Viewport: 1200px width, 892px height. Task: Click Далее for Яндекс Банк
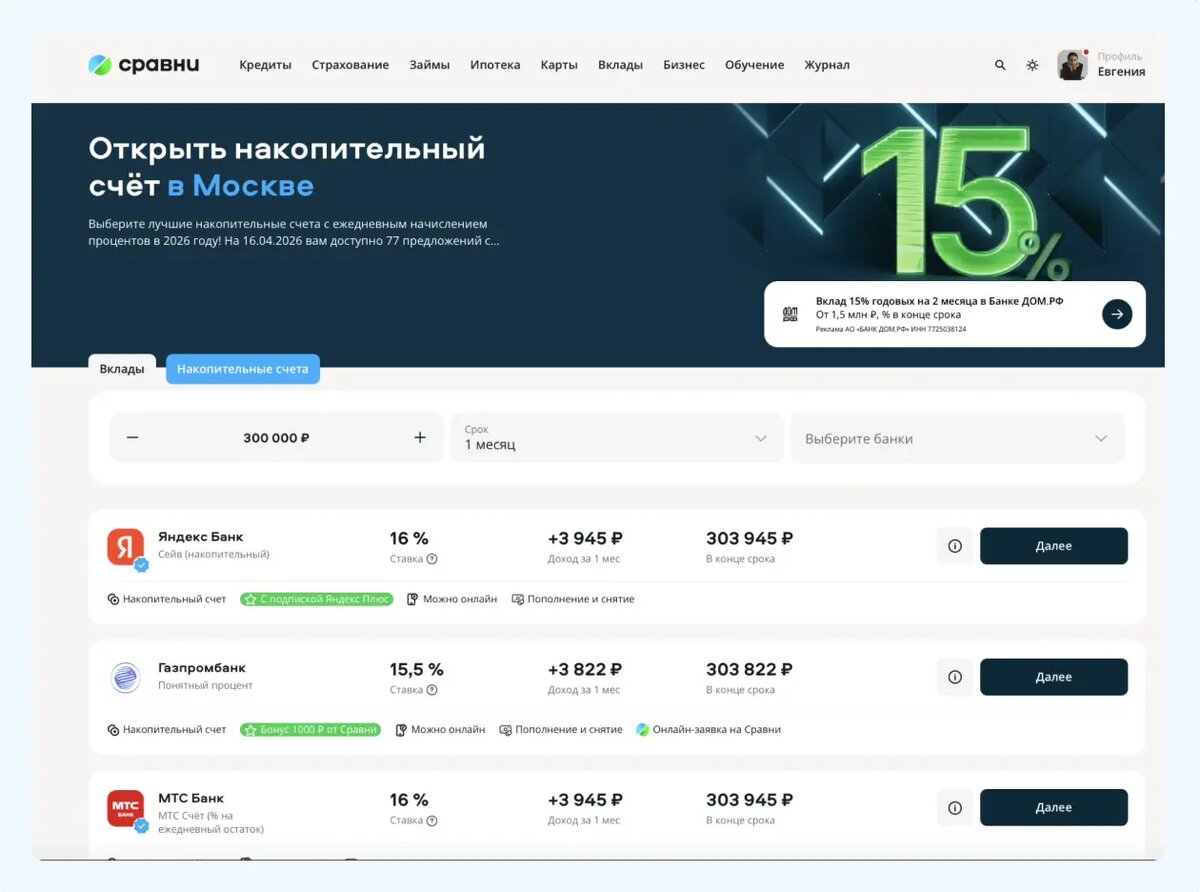(1054, 546)
